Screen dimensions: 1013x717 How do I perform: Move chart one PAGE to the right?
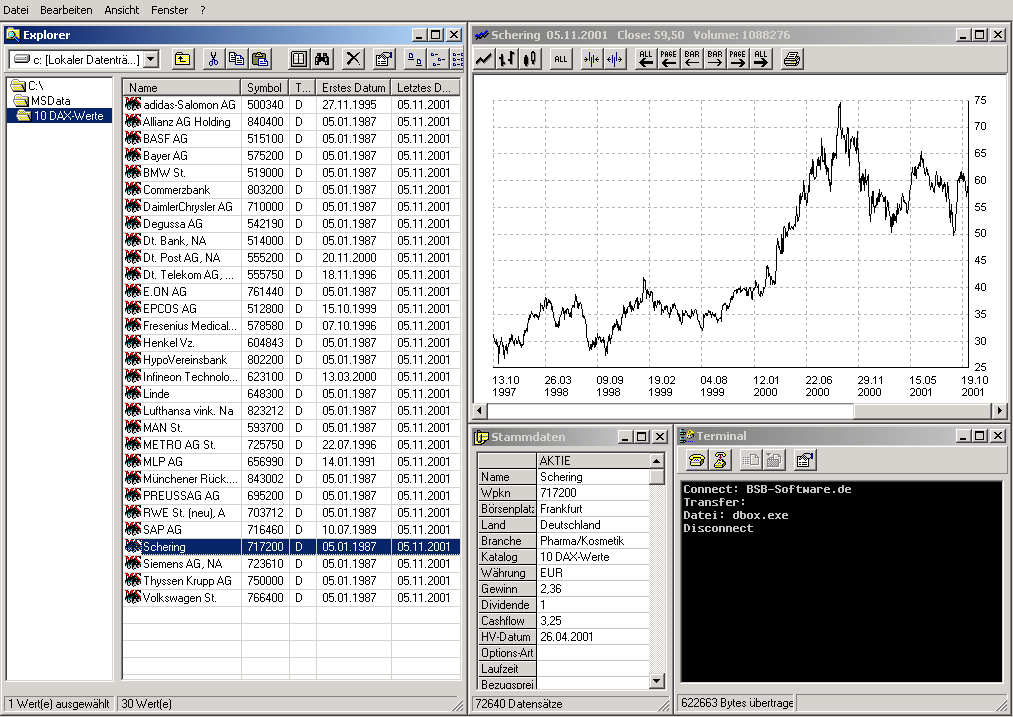pos(738,59)
